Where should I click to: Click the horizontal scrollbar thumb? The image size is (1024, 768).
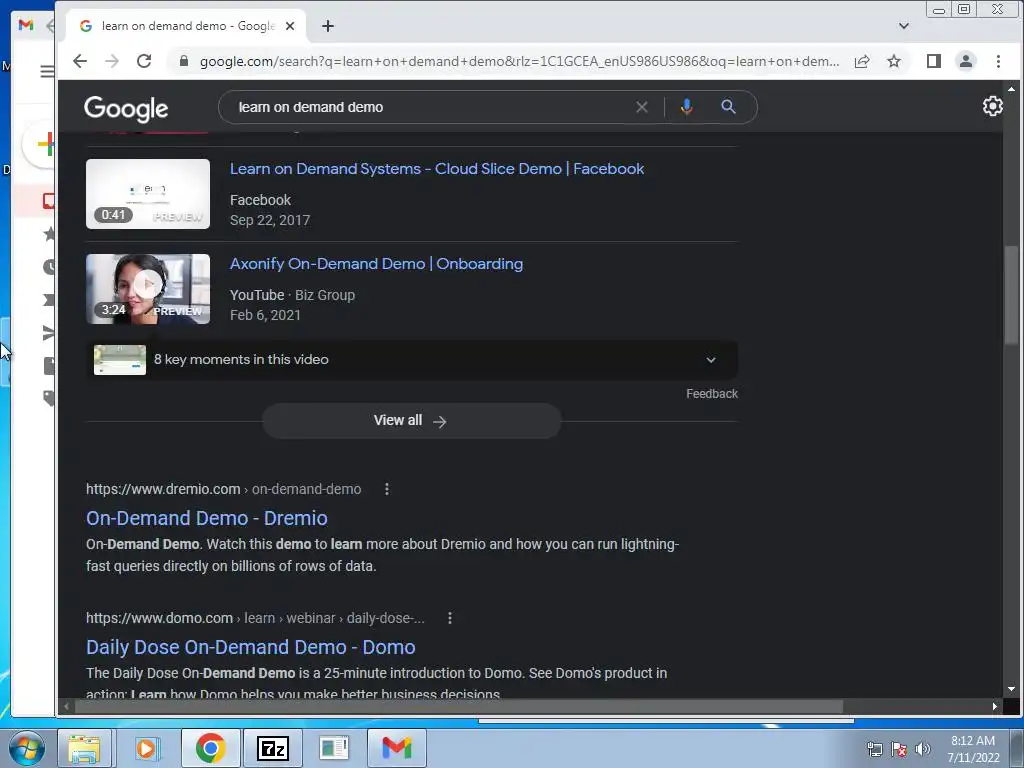(x=459, y=707)
